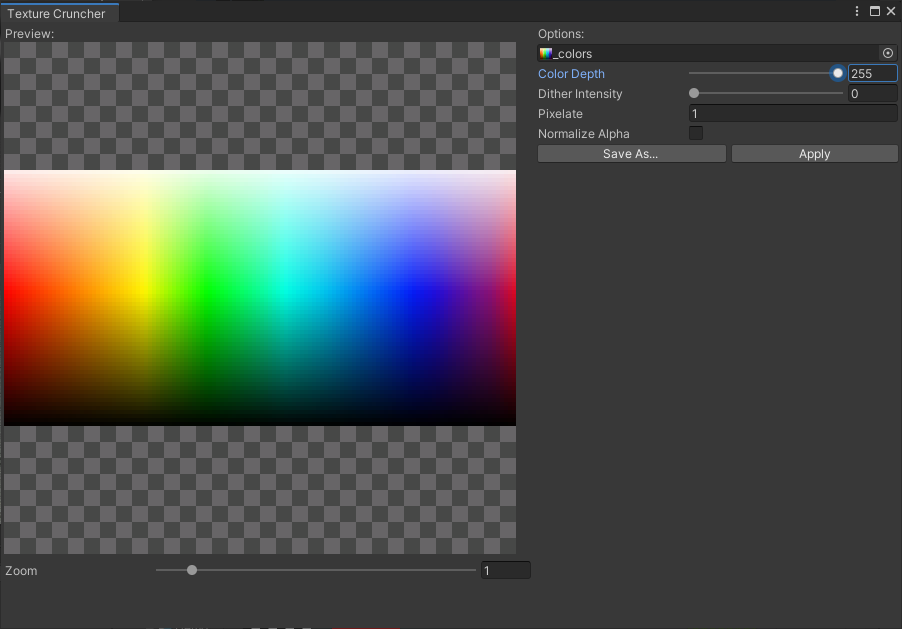Click the Apply button
This screenshot has width=902, height=629.
click(x=814, y=154)
